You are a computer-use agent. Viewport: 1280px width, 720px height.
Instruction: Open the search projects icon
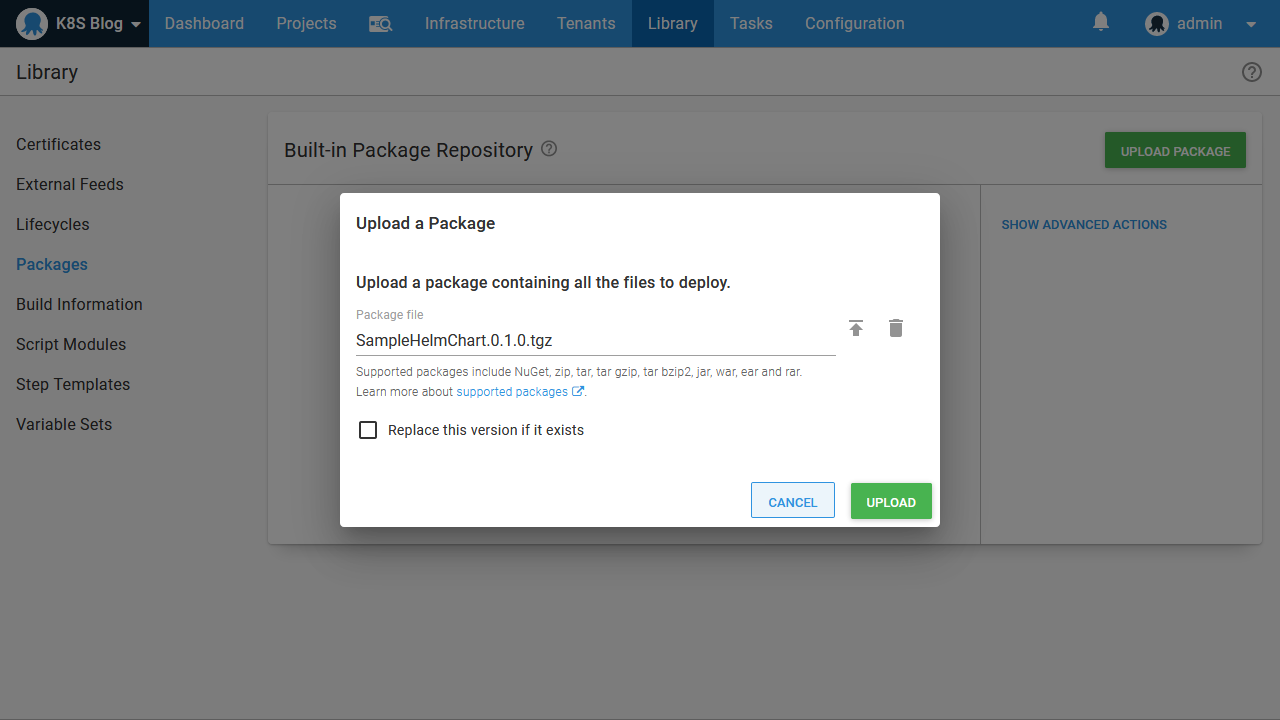coord(380,24)
